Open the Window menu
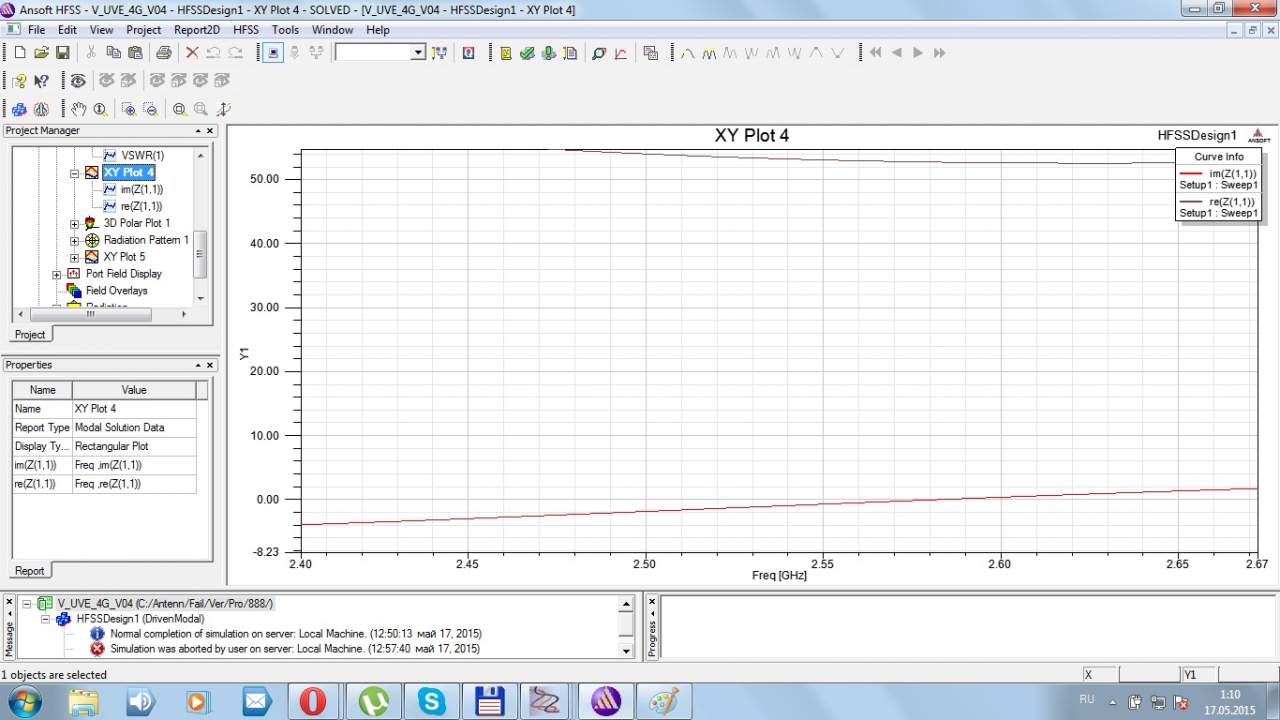This screenshot has width=1280, height=720. coord(332,30)
